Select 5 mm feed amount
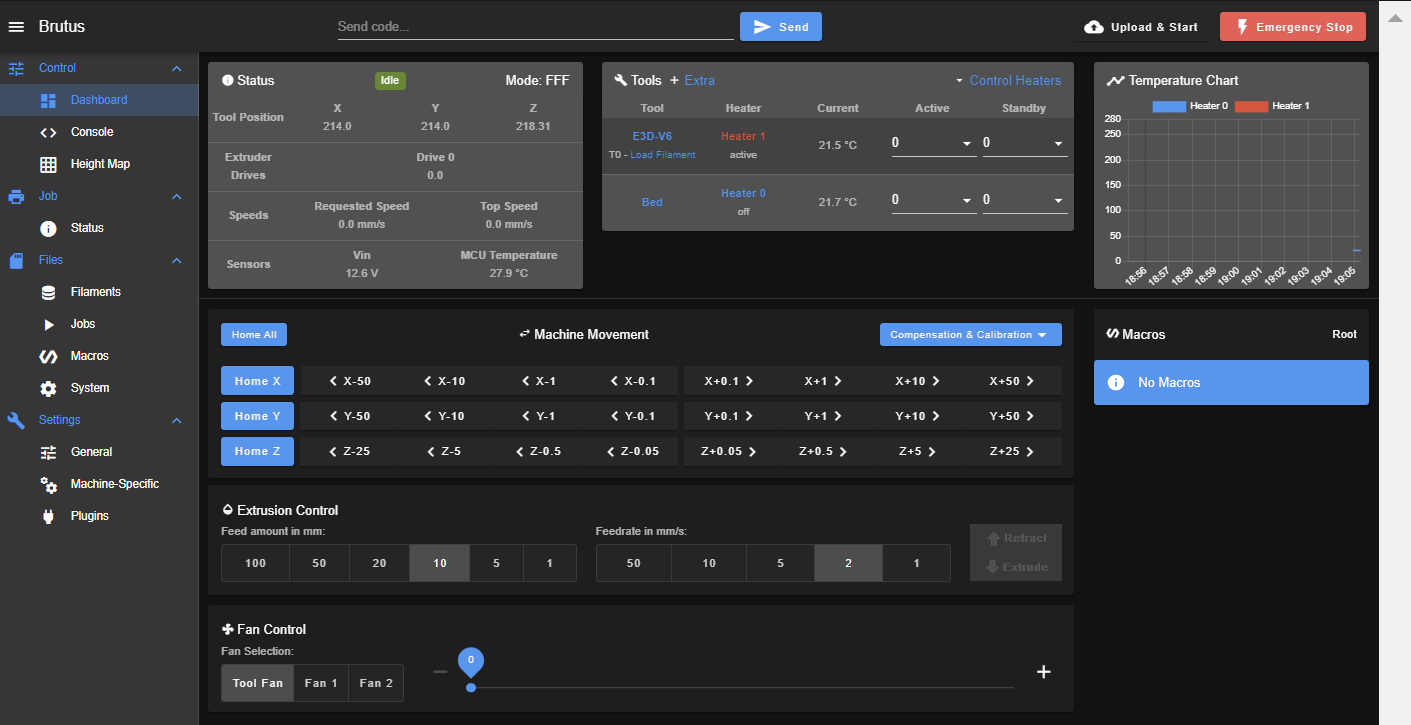1411x725 pixels. tap(496, 563)
